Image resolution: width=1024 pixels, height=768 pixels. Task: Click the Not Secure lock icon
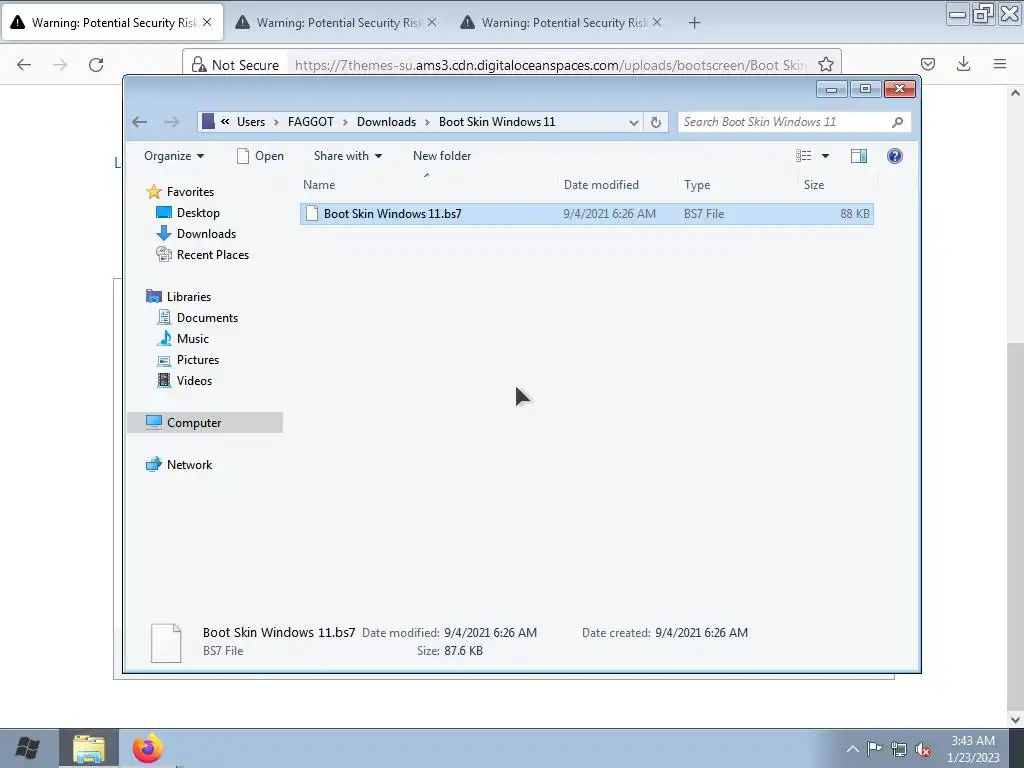click(199, 65)
